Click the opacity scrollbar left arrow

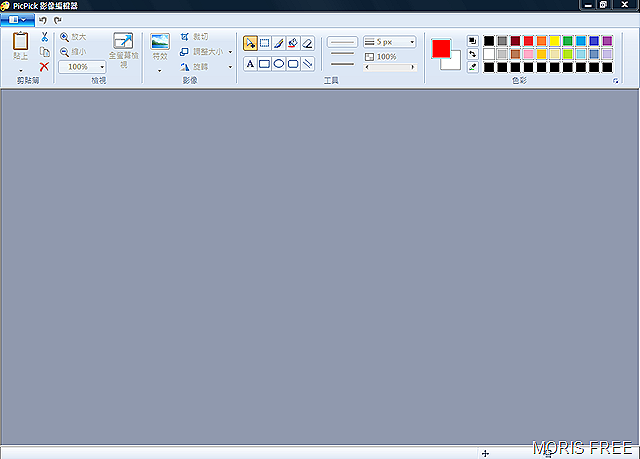(x=367, y=67)
